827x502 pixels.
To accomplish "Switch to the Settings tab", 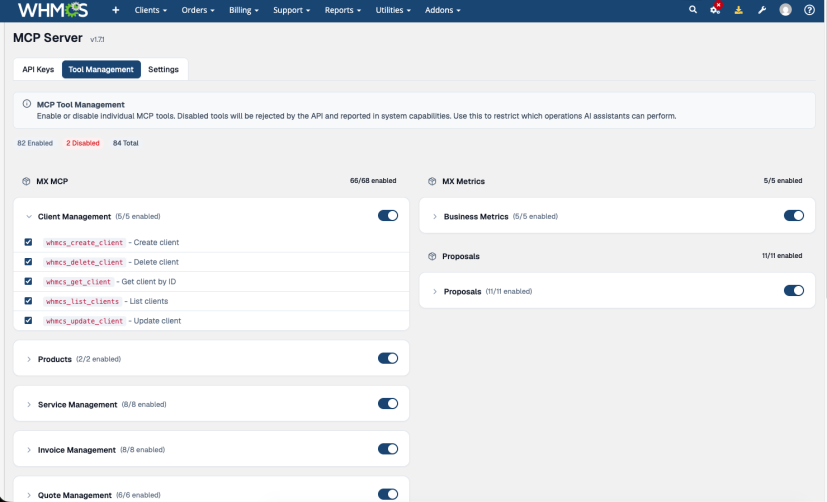I will coord(164,69).
